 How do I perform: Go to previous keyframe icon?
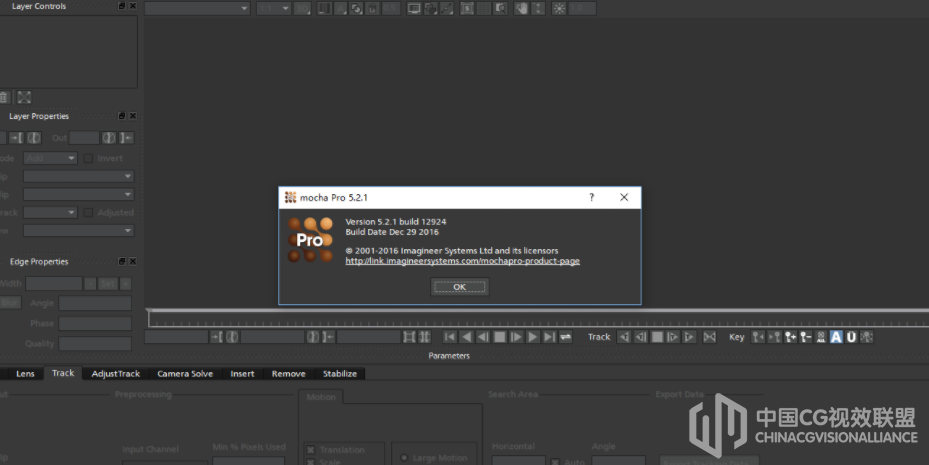(758, 337)
